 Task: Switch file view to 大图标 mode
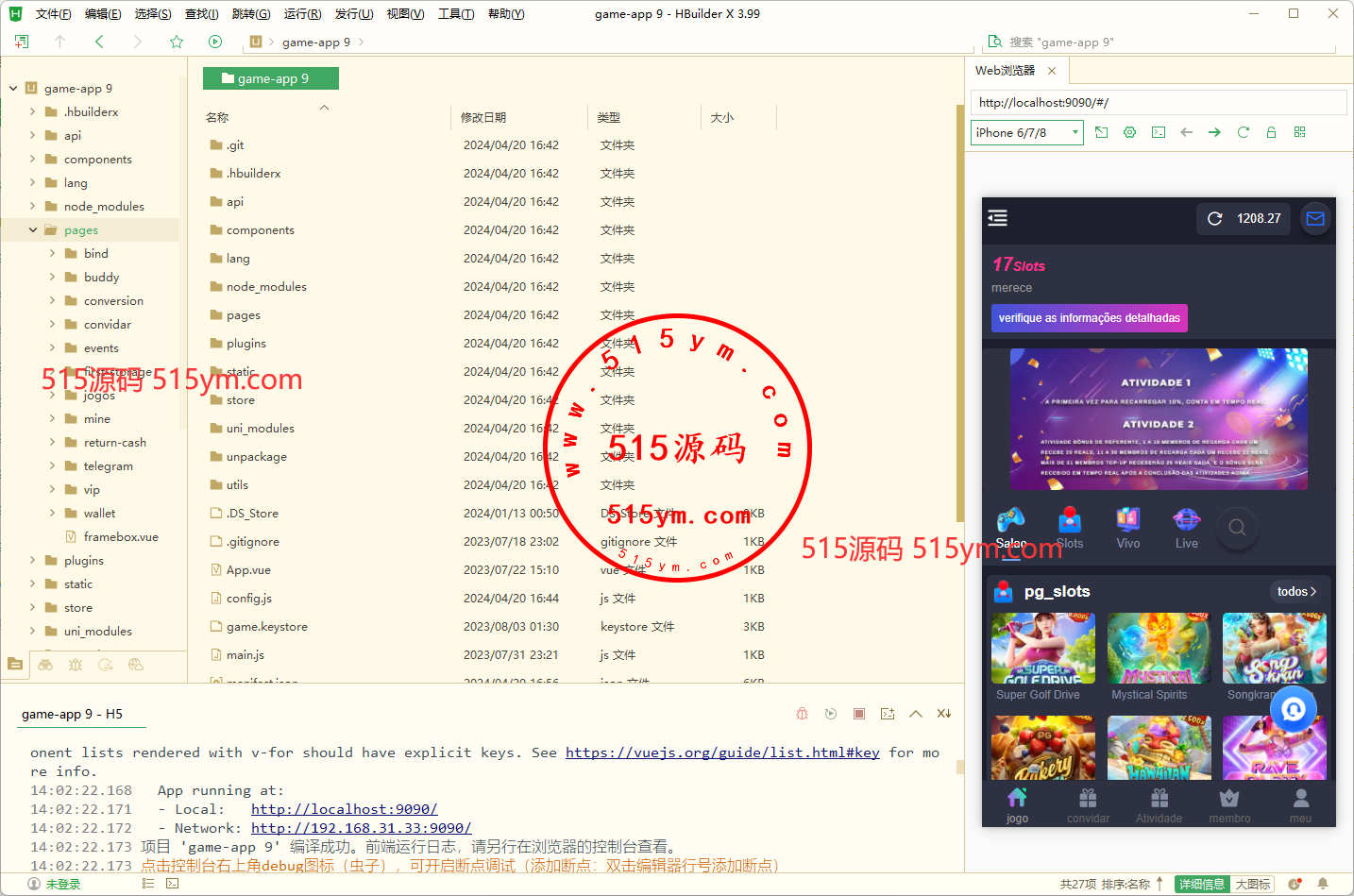[x=1252, y=884]
